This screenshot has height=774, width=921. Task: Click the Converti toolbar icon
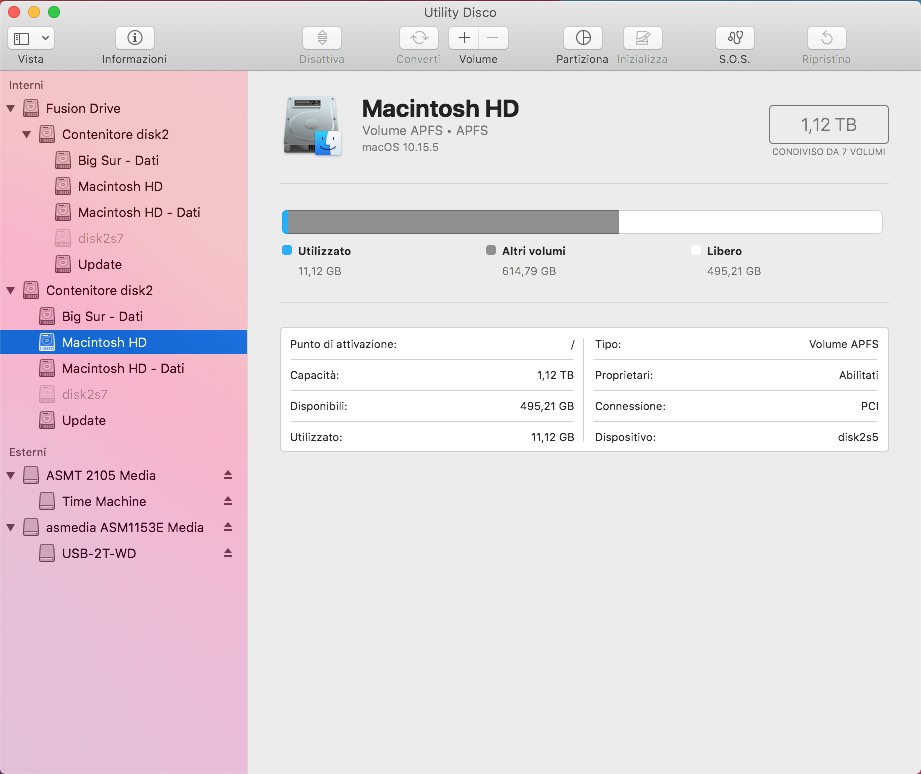pos(418,38)
